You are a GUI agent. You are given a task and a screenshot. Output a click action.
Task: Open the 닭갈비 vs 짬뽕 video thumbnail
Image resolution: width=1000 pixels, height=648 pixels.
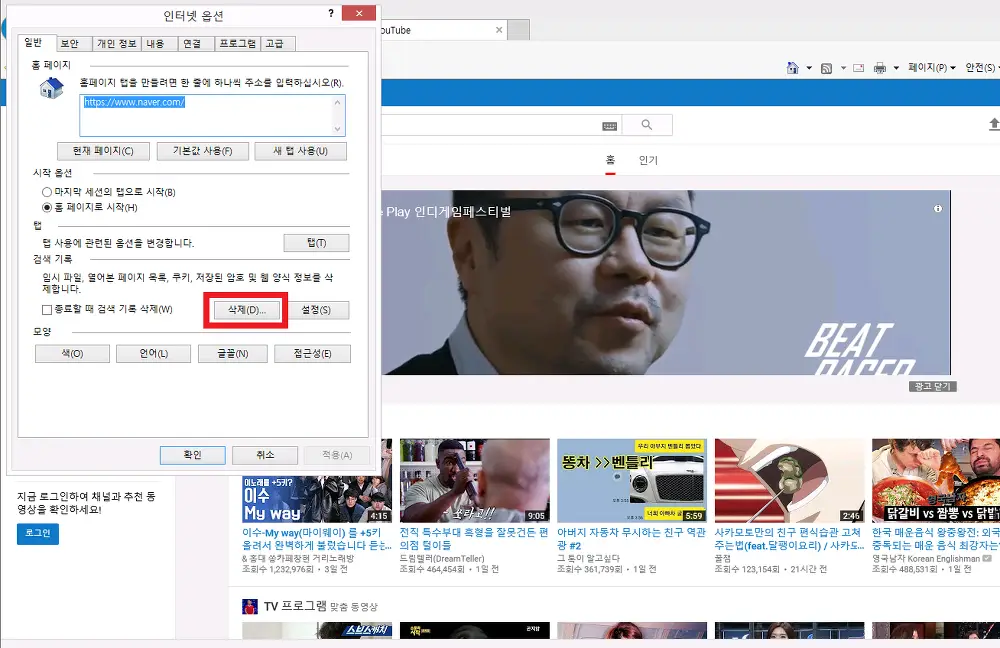tap(936, 481)
